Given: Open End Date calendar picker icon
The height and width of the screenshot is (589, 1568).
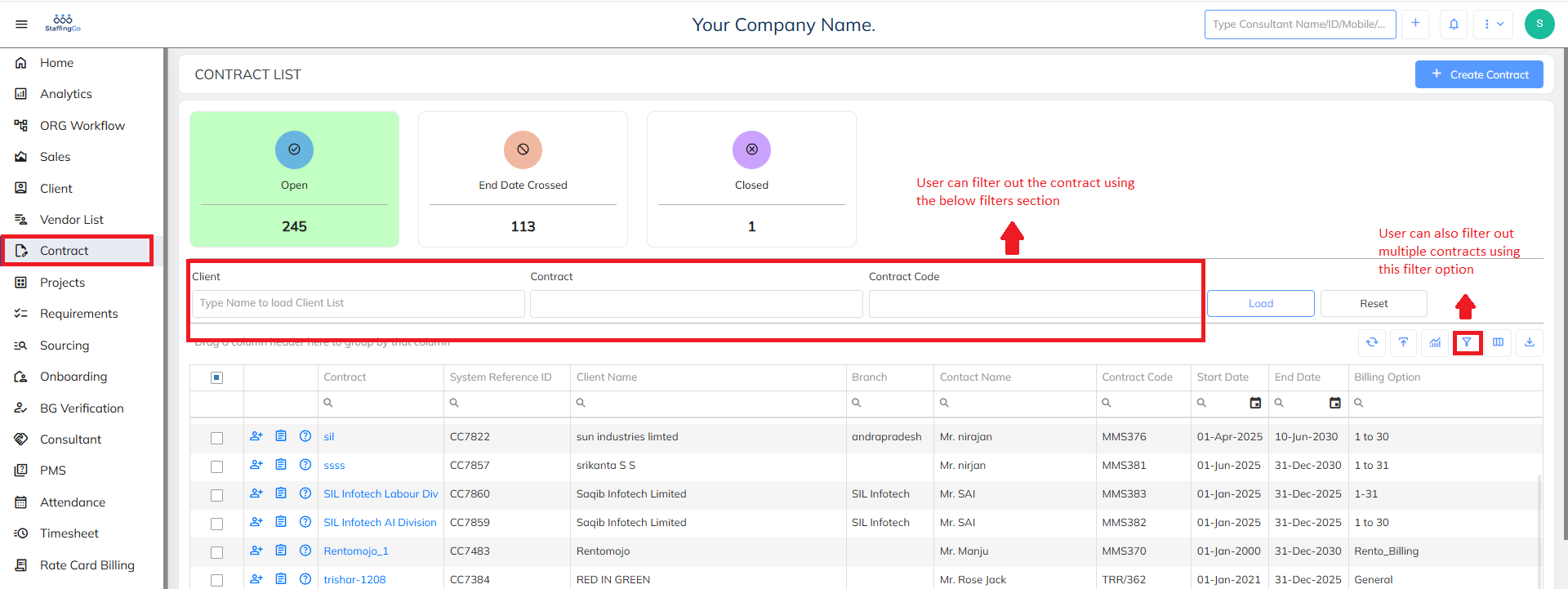Looking at the screenshot, I should pyautogui.click(x=1335, y=403).
